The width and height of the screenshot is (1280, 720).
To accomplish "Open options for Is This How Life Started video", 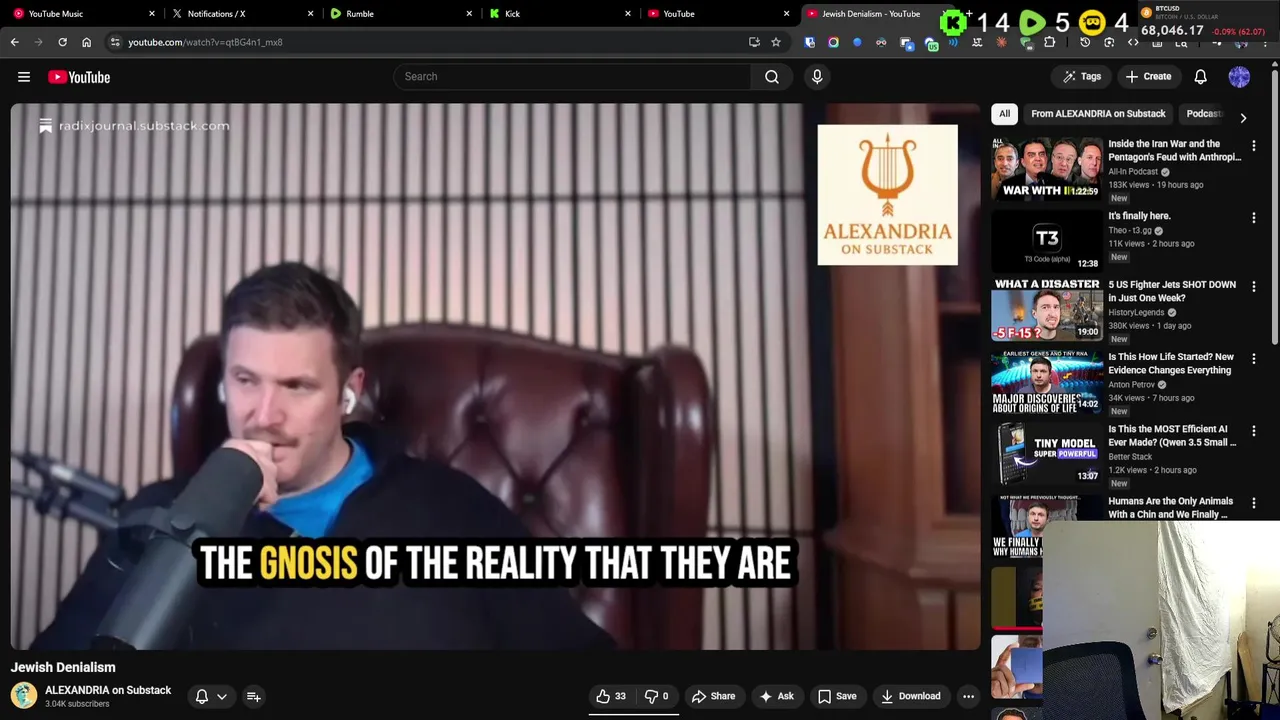I will coord(1254,359).
